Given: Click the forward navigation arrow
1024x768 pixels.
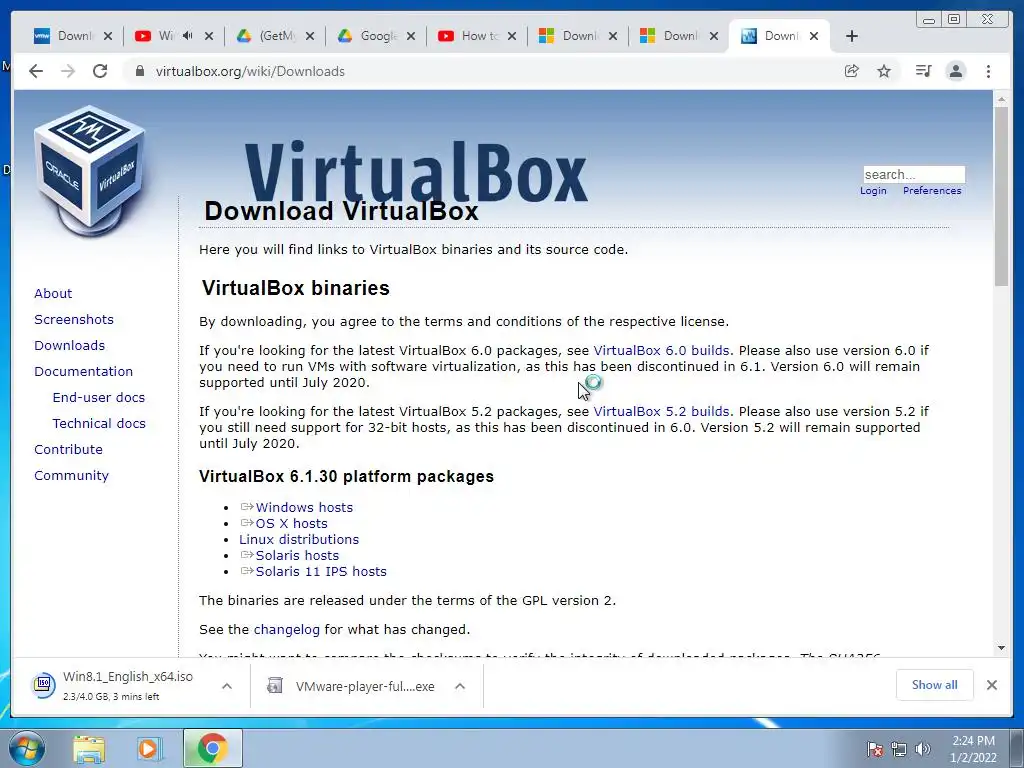Looking at the screenshot, I should coord(68,71).
